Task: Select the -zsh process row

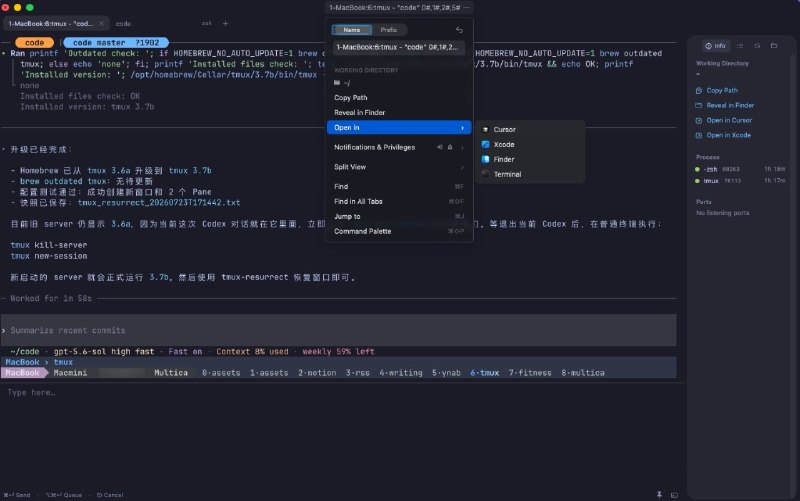Action: 740,169
